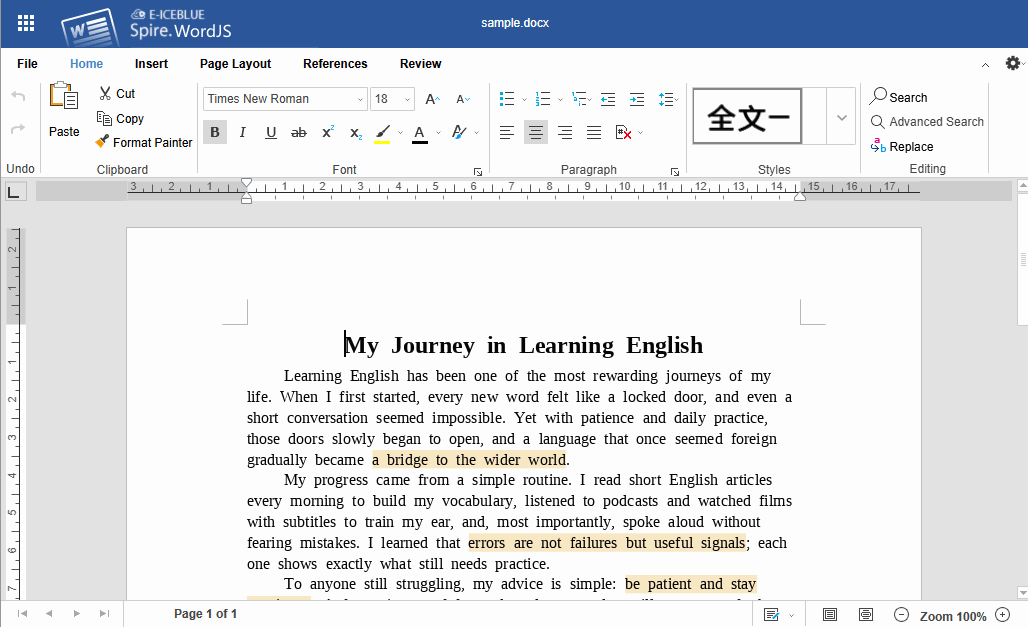Go to previous page

49,614
